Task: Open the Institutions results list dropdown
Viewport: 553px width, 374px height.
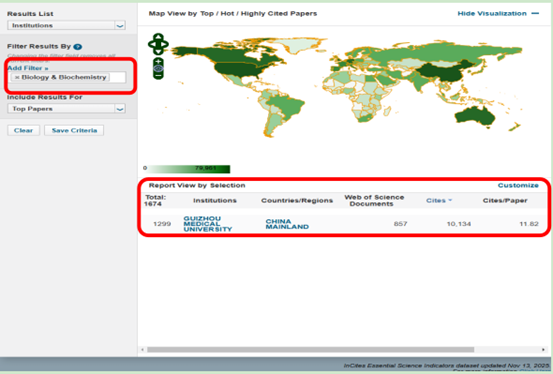Action: [x=66, y=25]
